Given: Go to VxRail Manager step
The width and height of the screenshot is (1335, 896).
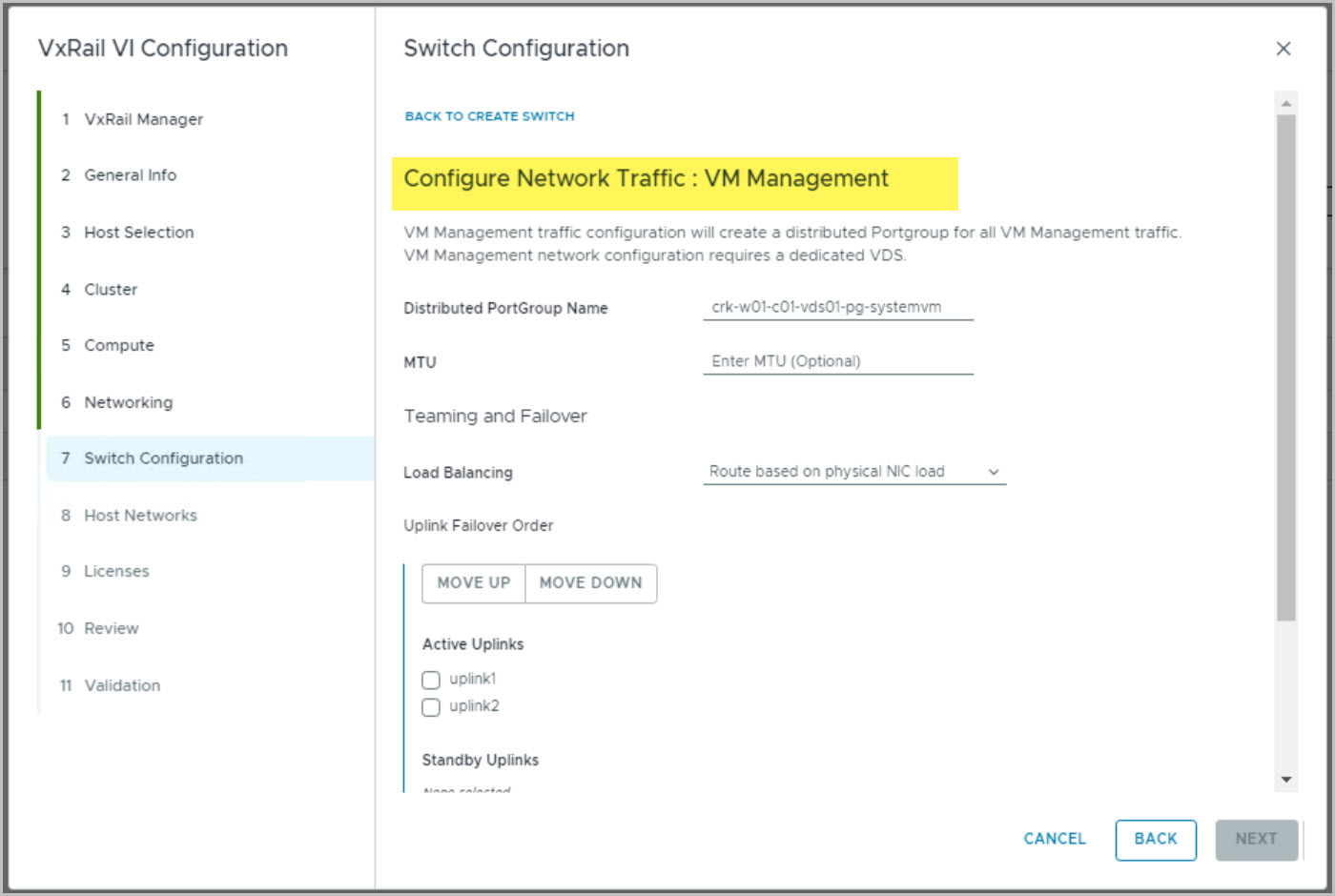Looking at the screenshot, I should (x=143, y=119).
